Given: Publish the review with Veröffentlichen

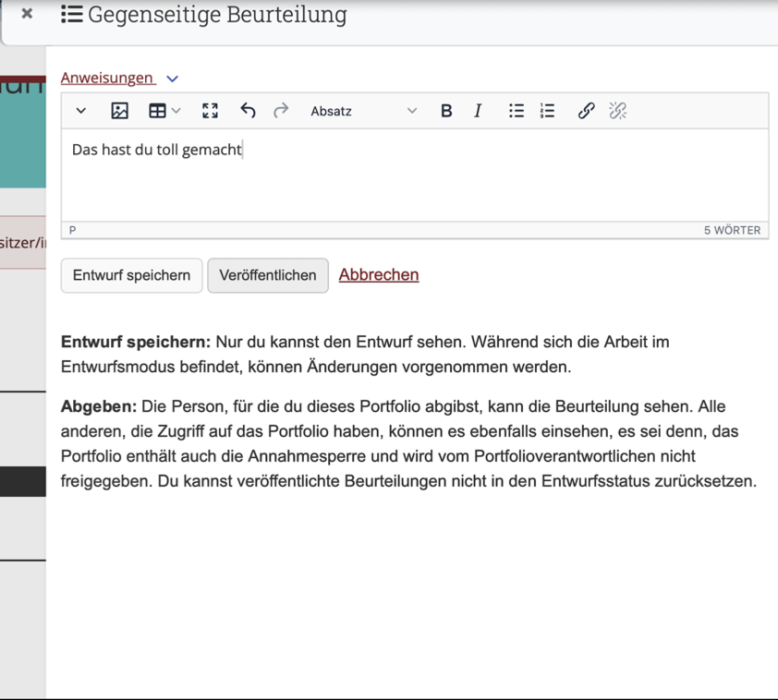Looking at the screenshot, I should pos(267,275).
